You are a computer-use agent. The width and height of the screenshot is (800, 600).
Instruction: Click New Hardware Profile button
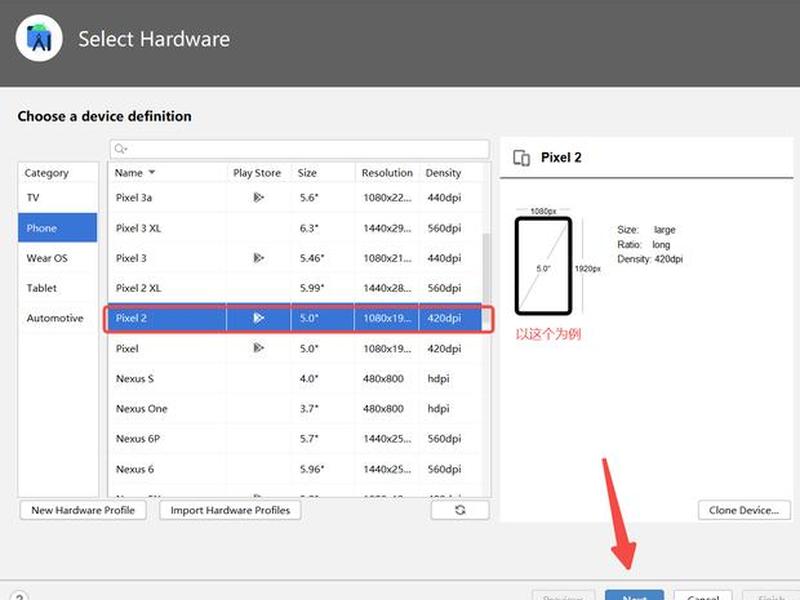click(83, 510)
